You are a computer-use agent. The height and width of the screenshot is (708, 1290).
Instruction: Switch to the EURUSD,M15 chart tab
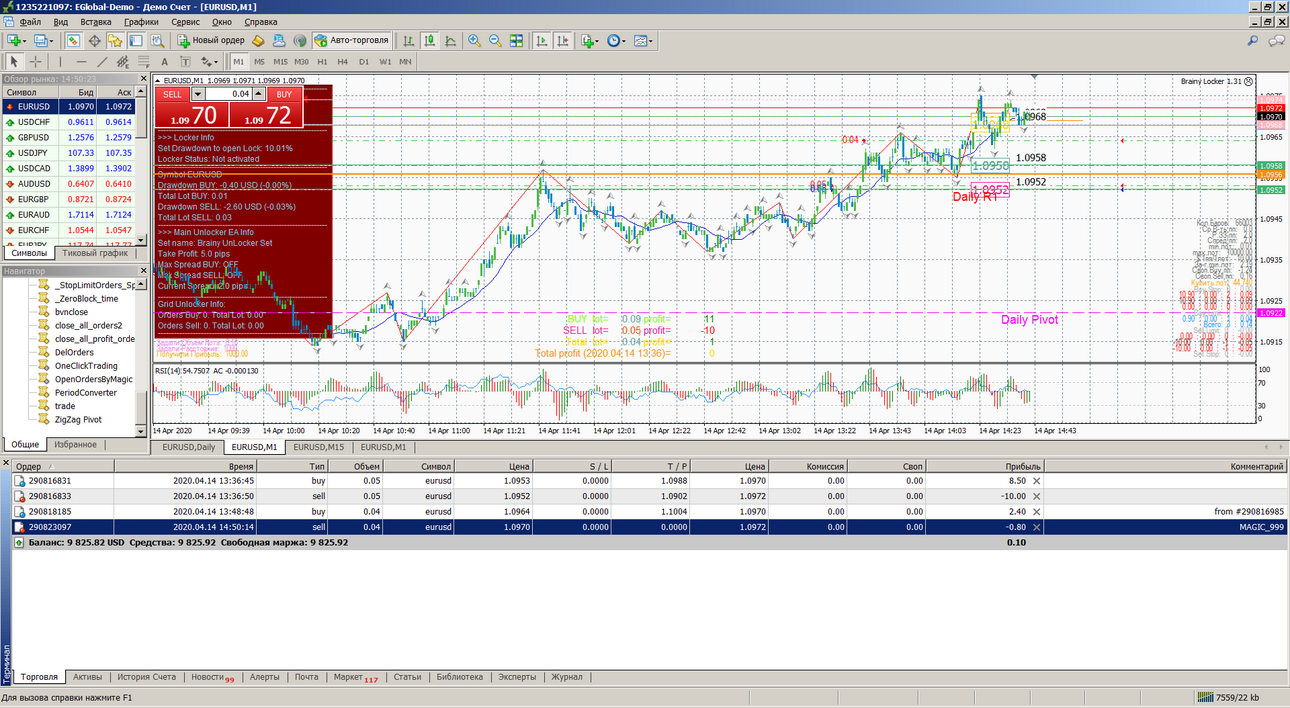[x=318, y=447]
